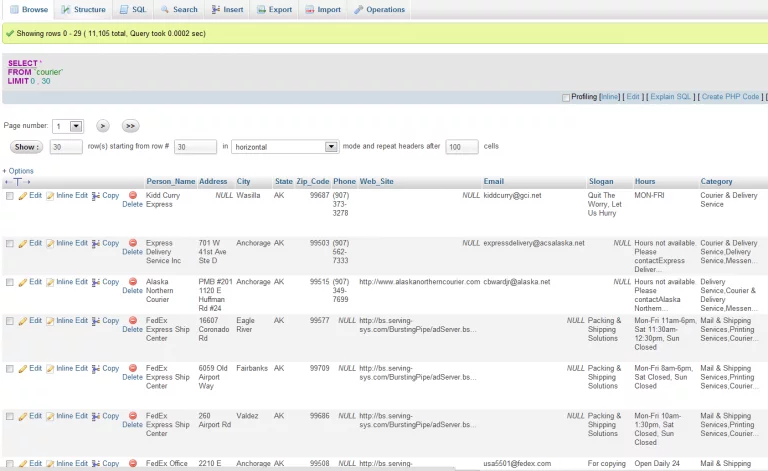Open the Page number dropdown
Viewport: 768px width, 471px height.
[69, 126]
